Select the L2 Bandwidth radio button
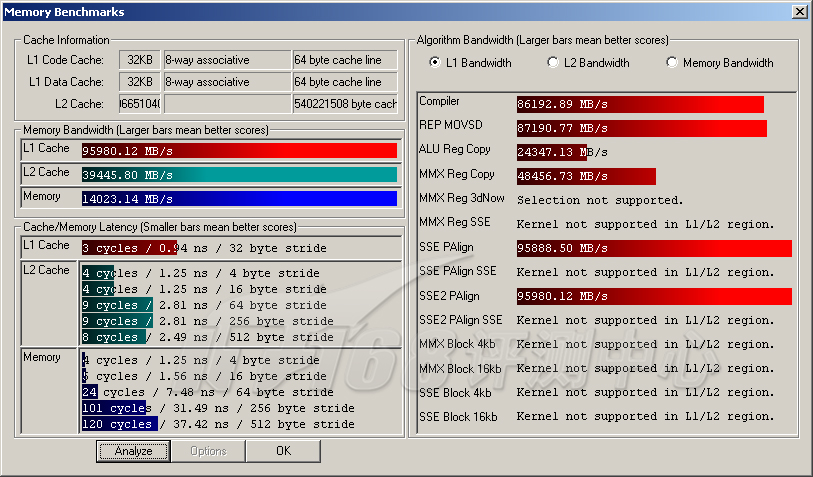 click(x=553, y=63)
